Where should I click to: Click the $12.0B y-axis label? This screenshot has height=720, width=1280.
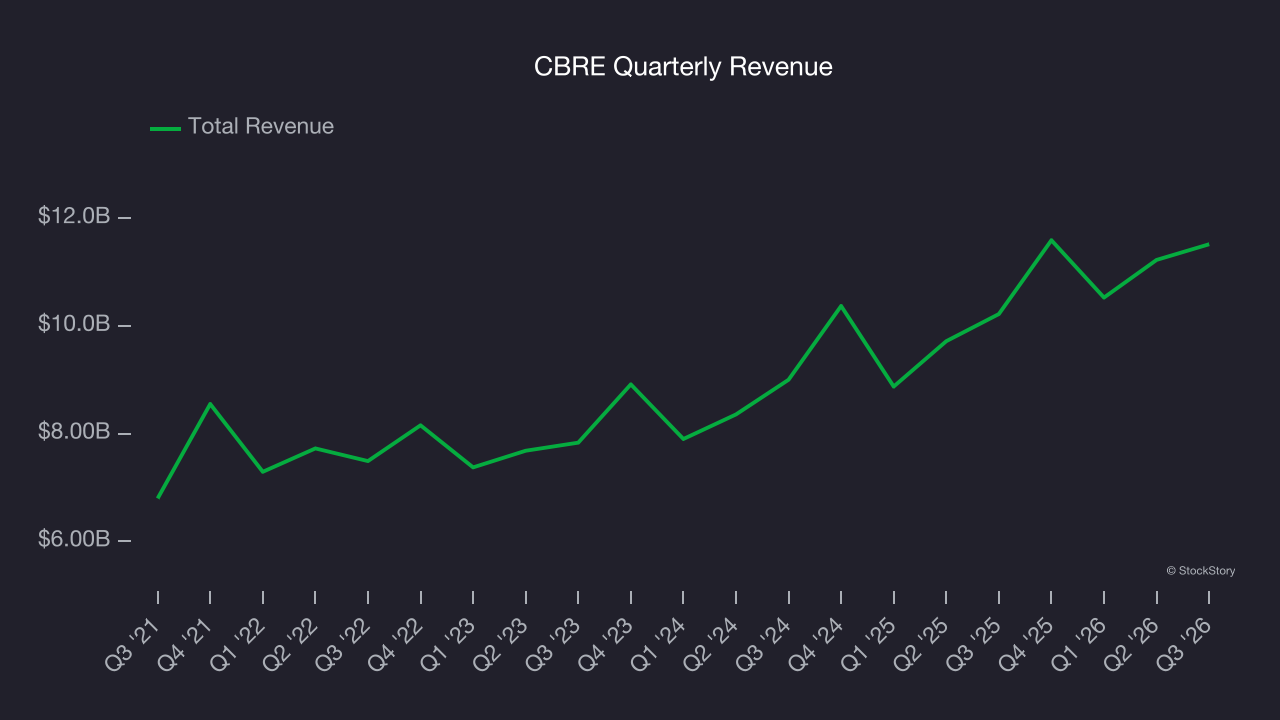click(x=75, y=216)
